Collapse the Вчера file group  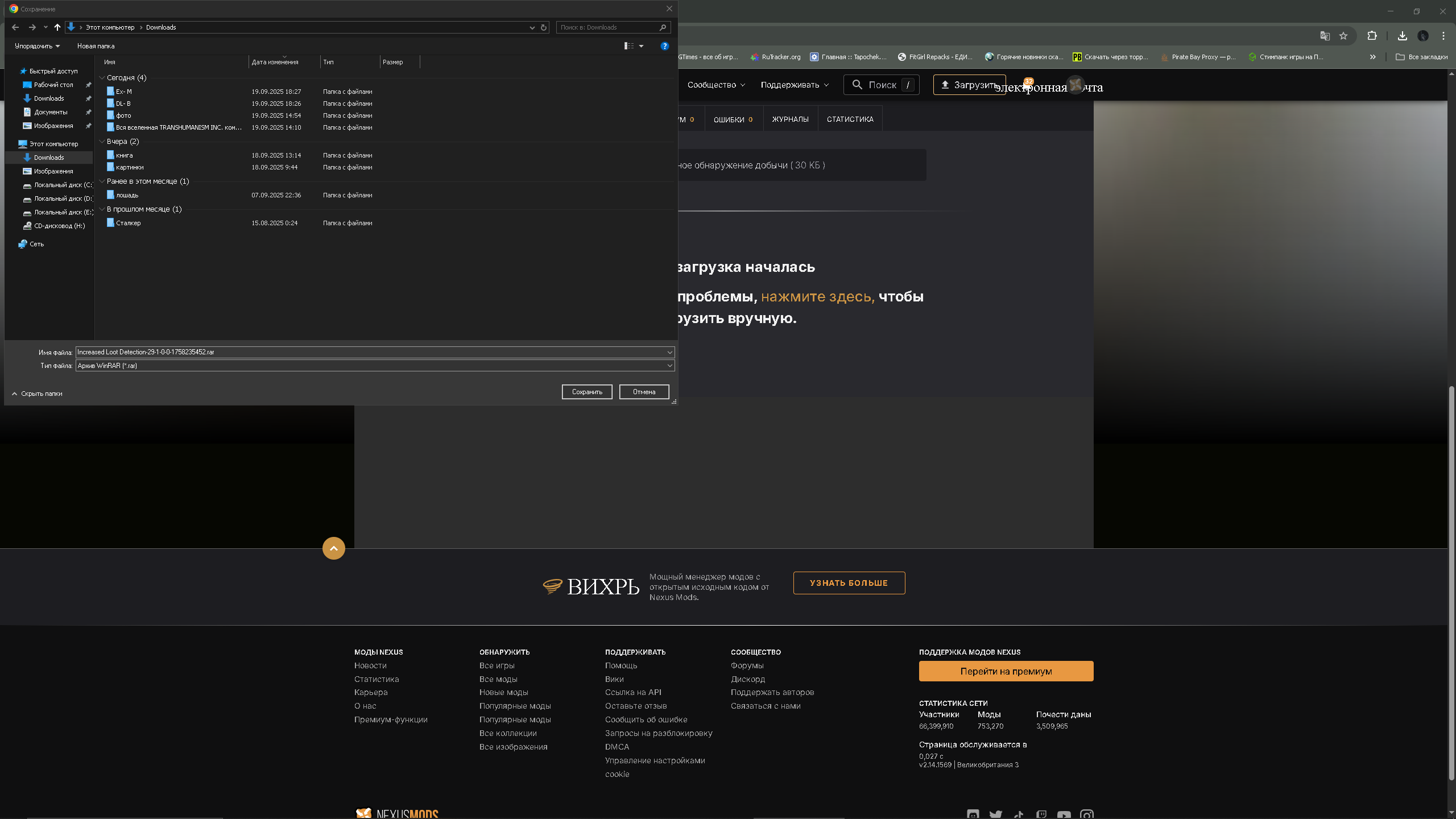click(102, 142)
